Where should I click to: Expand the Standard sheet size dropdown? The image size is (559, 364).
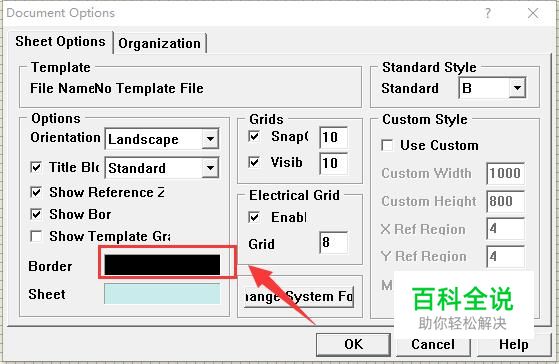pyautogui.click(x=517, y=88)
